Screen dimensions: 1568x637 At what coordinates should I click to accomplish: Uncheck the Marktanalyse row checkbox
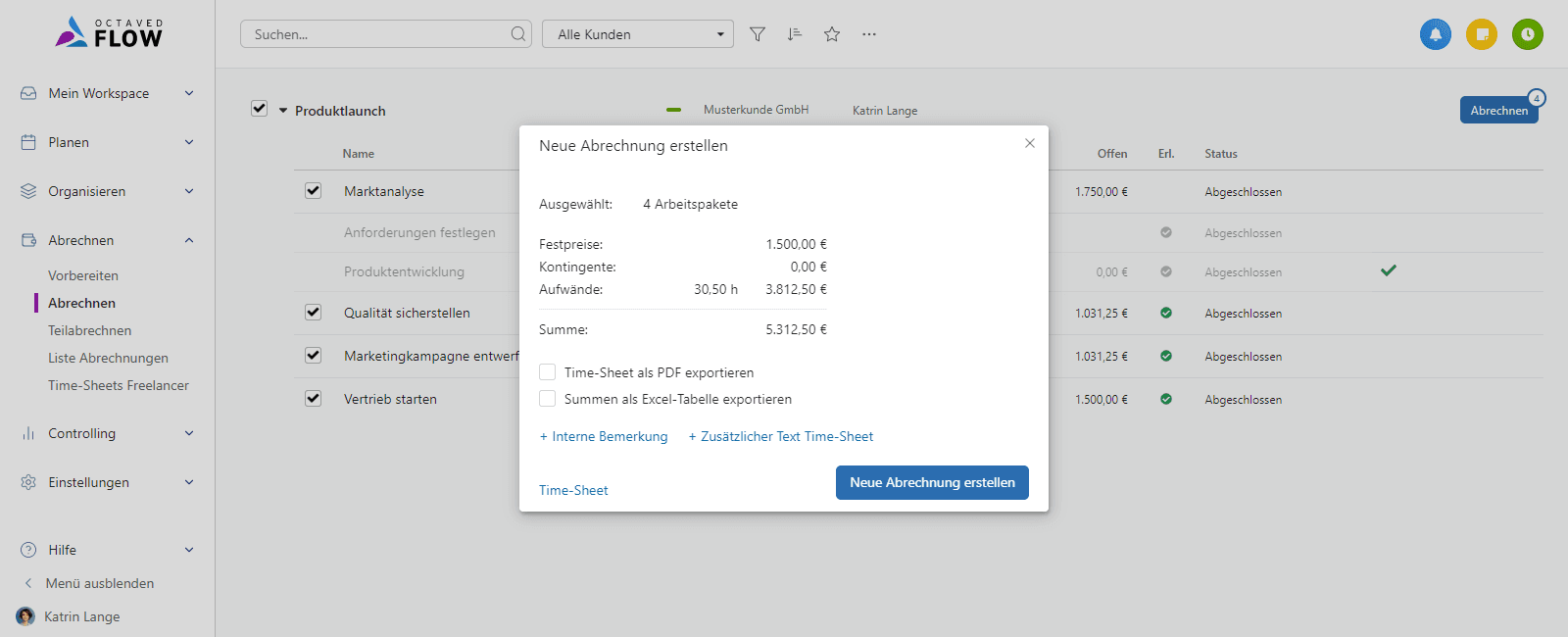pyautogui.click(x=313, y=191)
